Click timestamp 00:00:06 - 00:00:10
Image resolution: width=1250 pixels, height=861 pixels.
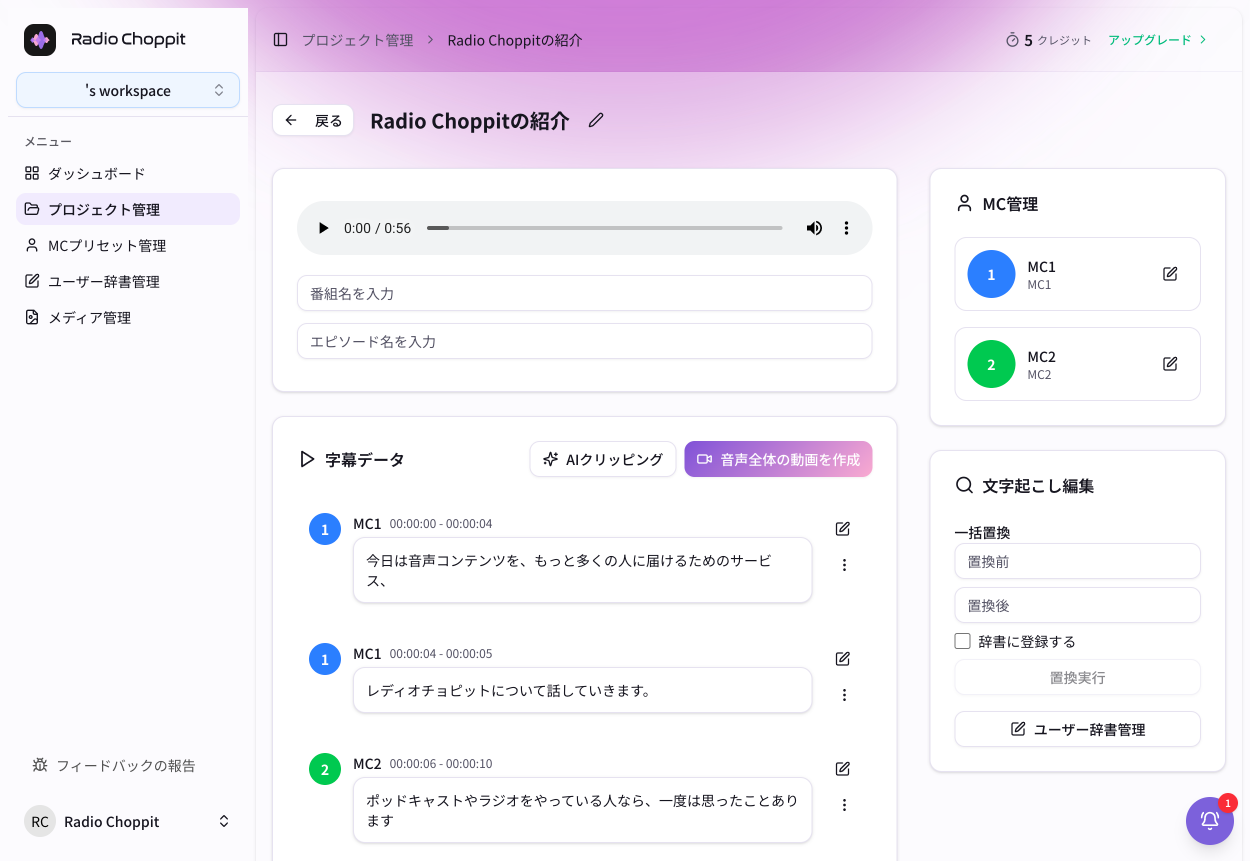441,764
